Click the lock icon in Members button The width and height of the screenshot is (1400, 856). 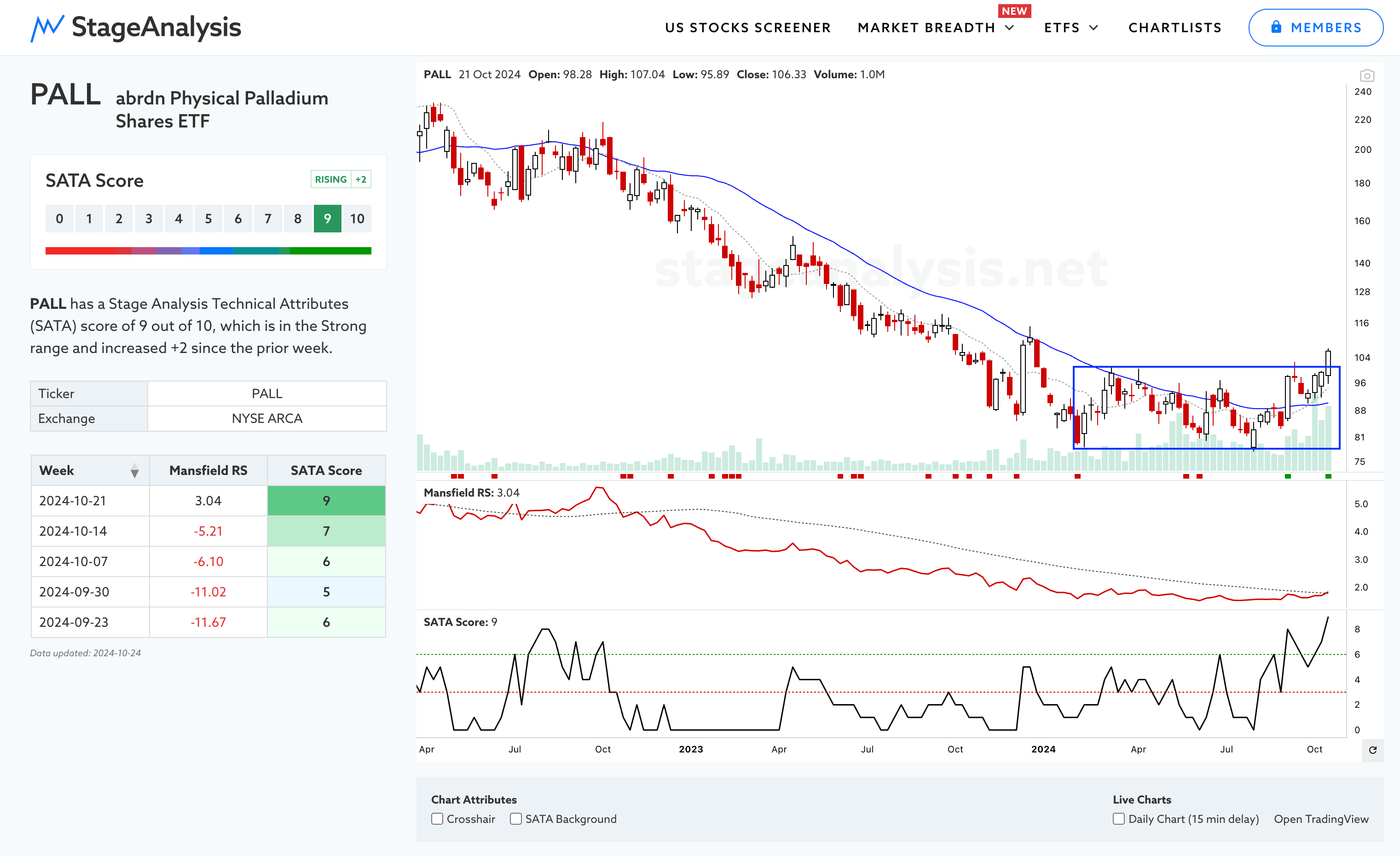tap(1276, 27)
